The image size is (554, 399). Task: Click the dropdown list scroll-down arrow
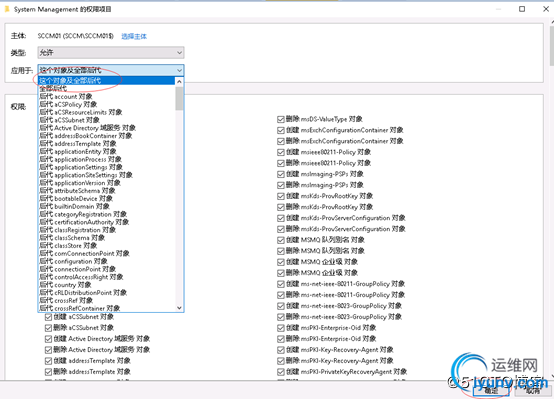tap(179, 308)
